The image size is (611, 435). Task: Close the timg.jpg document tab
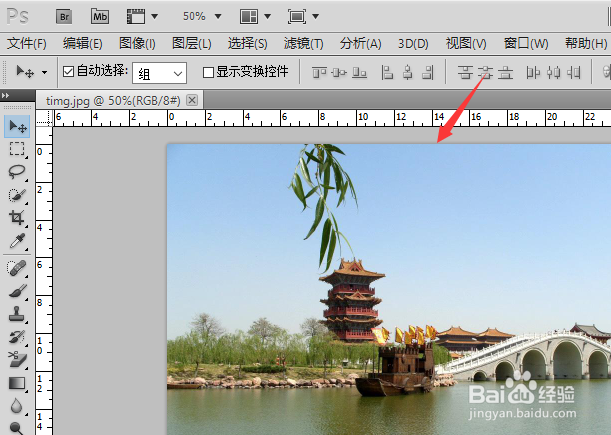(x=192, y=100)
